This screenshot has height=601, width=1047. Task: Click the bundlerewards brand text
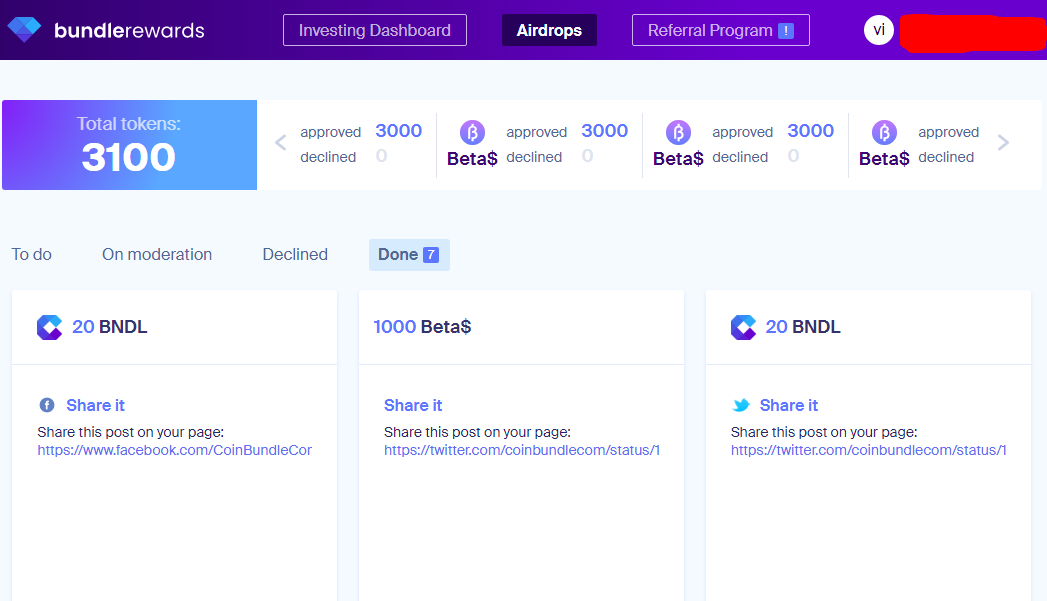click(x=129, y=31)
